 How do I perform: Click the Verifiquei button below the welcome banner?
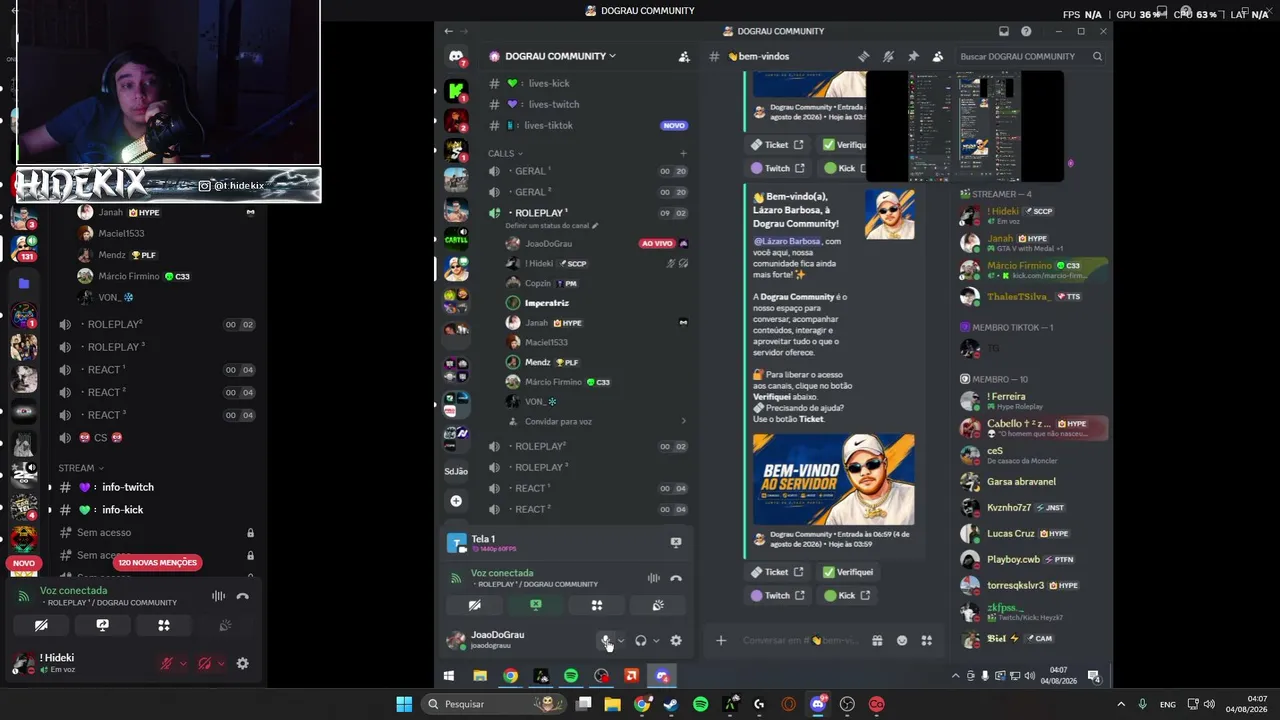point(848,572)
